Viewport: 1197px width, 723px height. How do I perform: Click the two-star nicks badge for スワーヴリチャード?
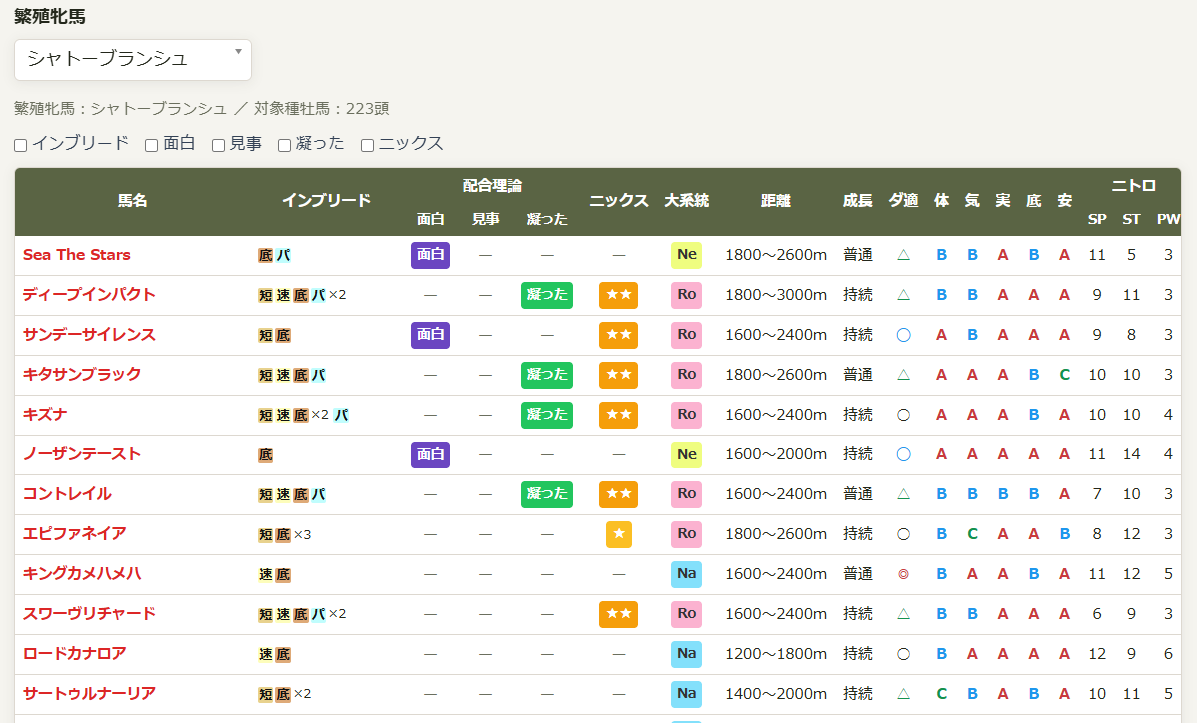click(618, 614)
